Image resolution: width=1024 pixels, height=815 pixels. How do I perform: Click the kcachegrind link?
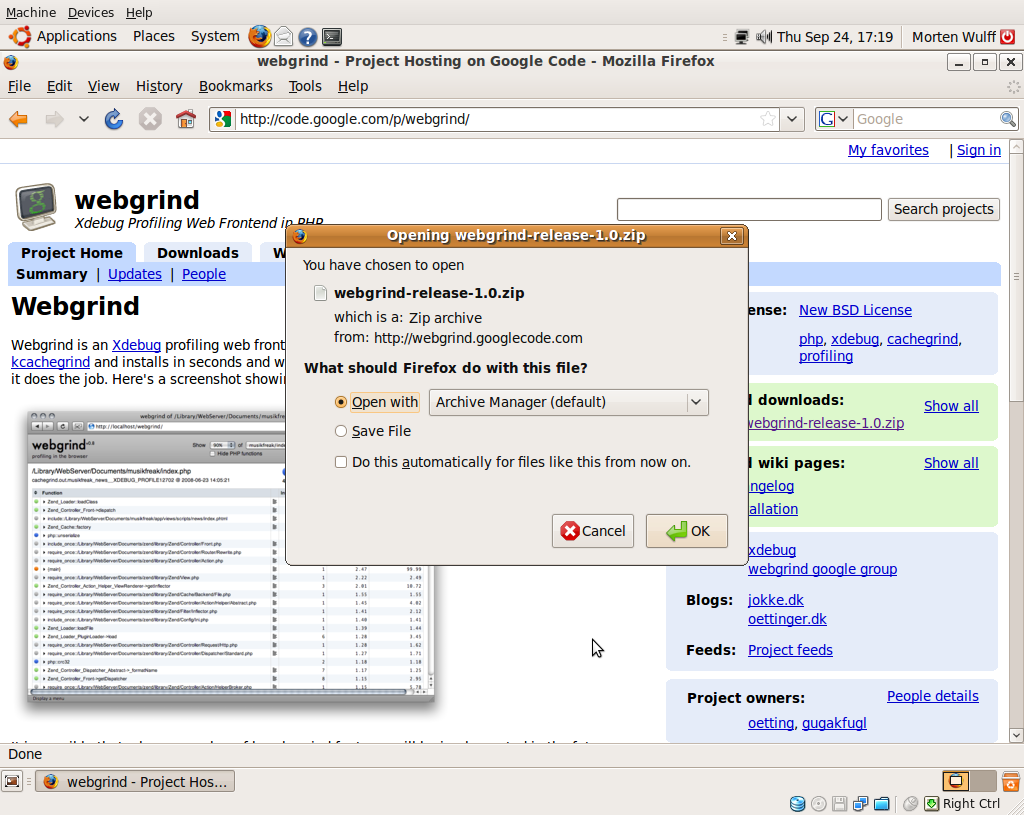[50, 362]
